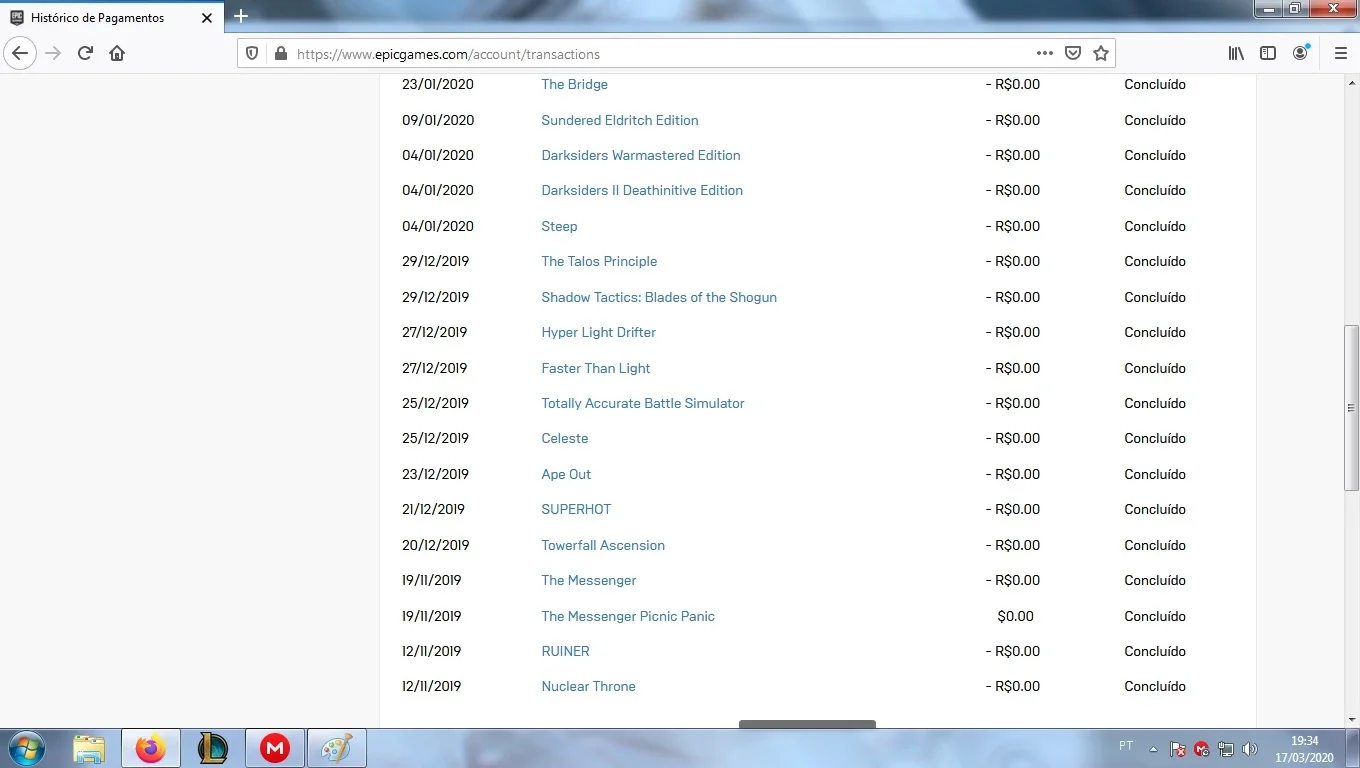Screen dimensions: 1360x768
Task: Click the Steep game link
Action: 559,226
